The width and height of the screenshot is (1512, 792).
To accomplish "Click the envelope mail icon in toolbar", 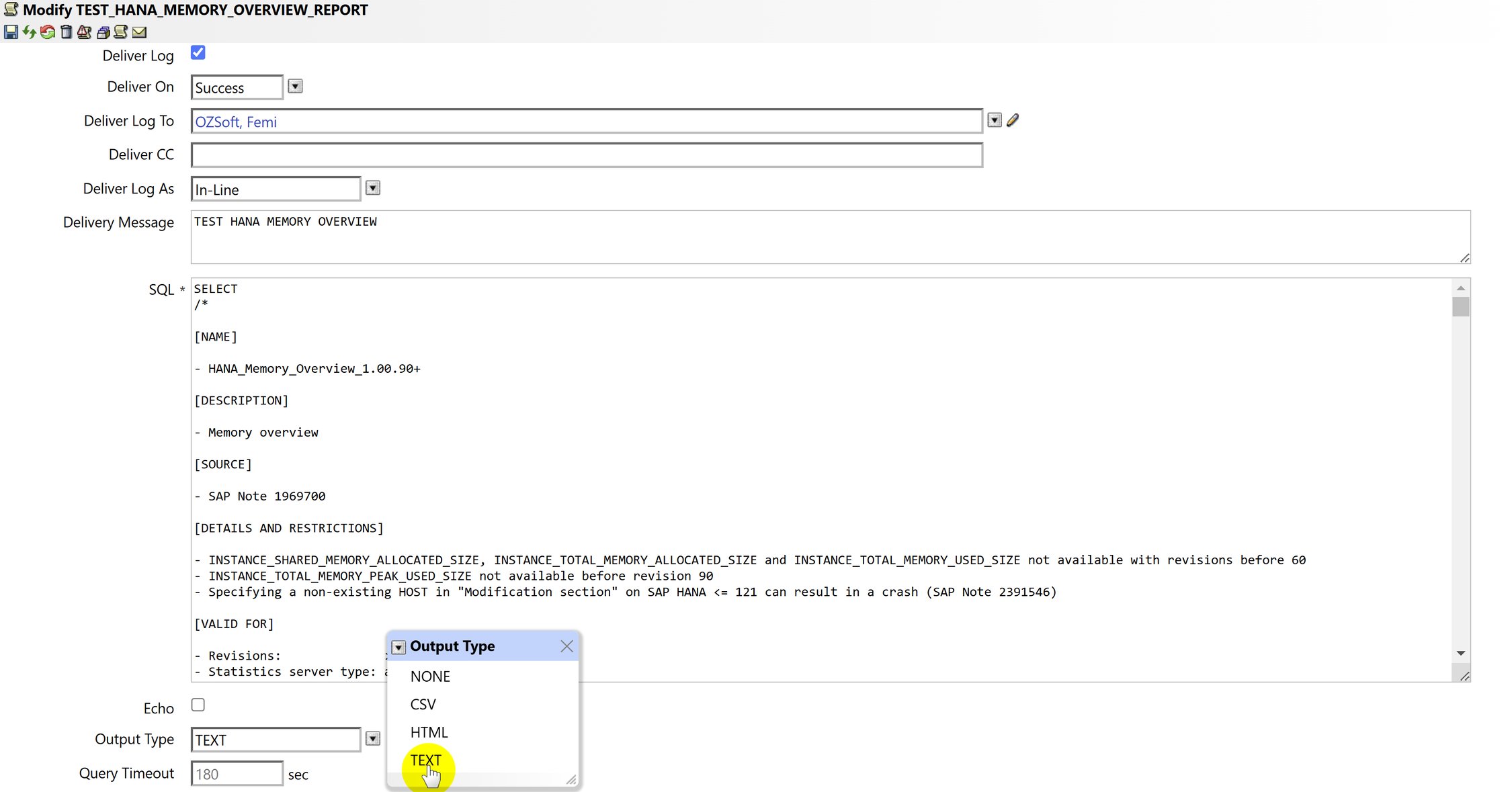I will pyautogui.click(x=139, y=32).
